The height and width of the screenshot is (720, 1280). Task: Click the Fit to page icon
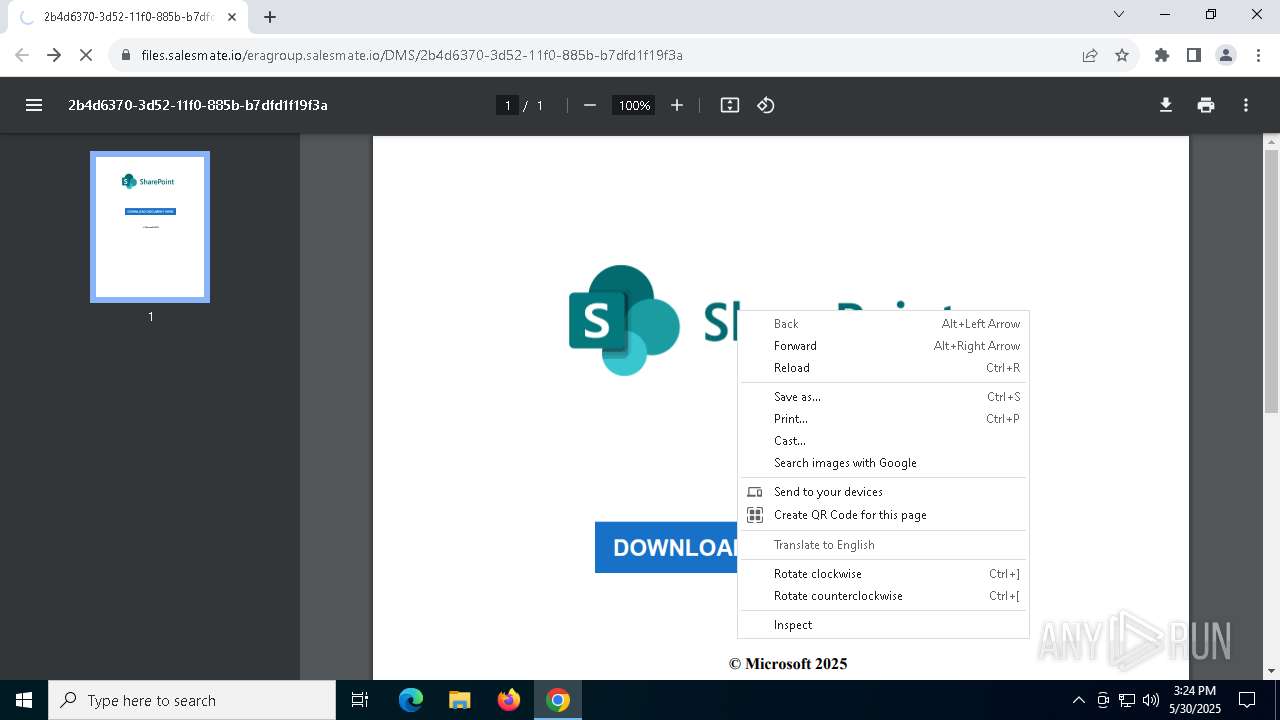point(730,105)
